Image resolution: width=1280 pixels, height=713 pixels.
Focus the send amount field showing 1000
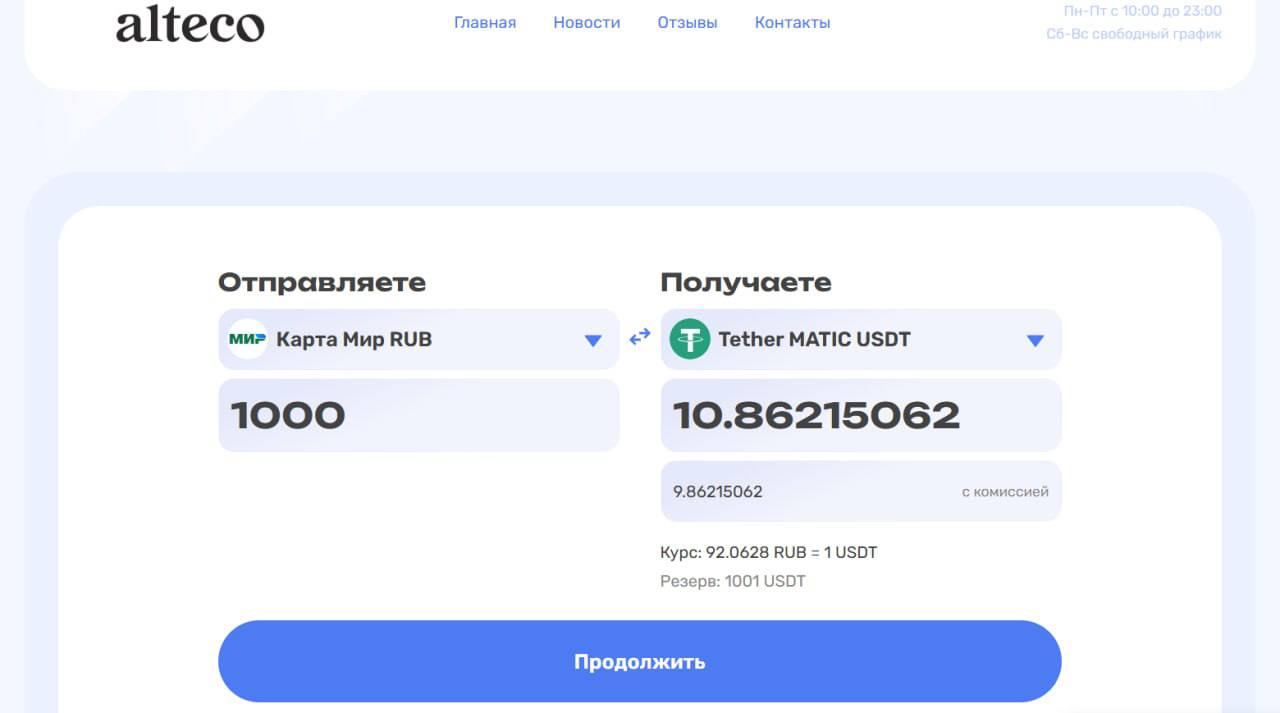click(x=418, y=415)
